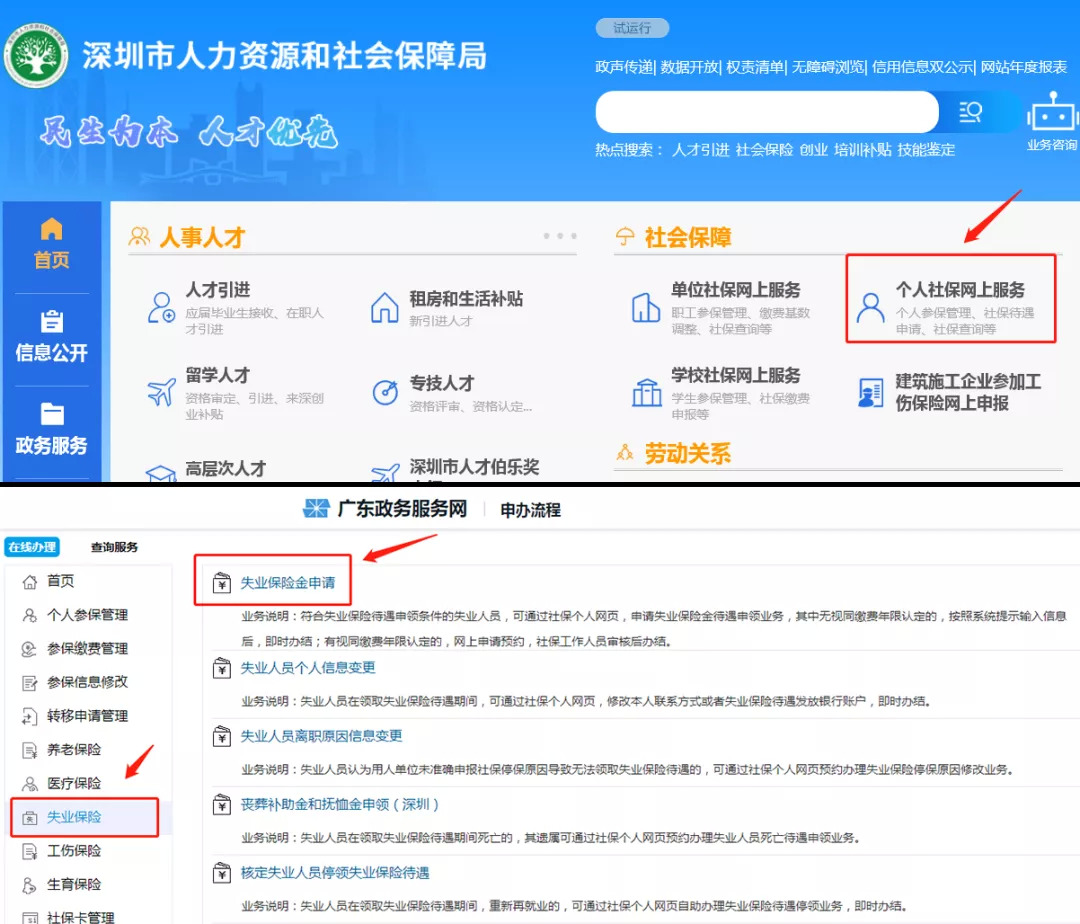Select 工伤保险 in the left menu
Viewport: 1080px width, 924px height.
(74, 851)
